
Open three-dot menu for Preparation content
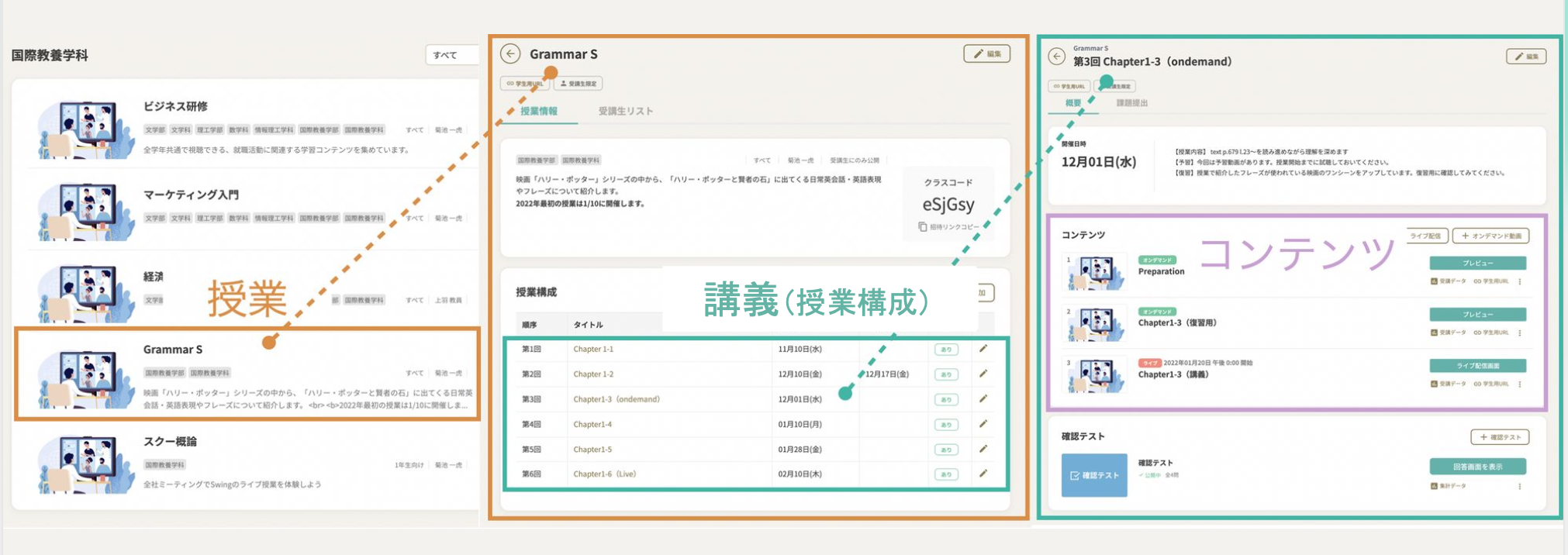click(1520, 281)
